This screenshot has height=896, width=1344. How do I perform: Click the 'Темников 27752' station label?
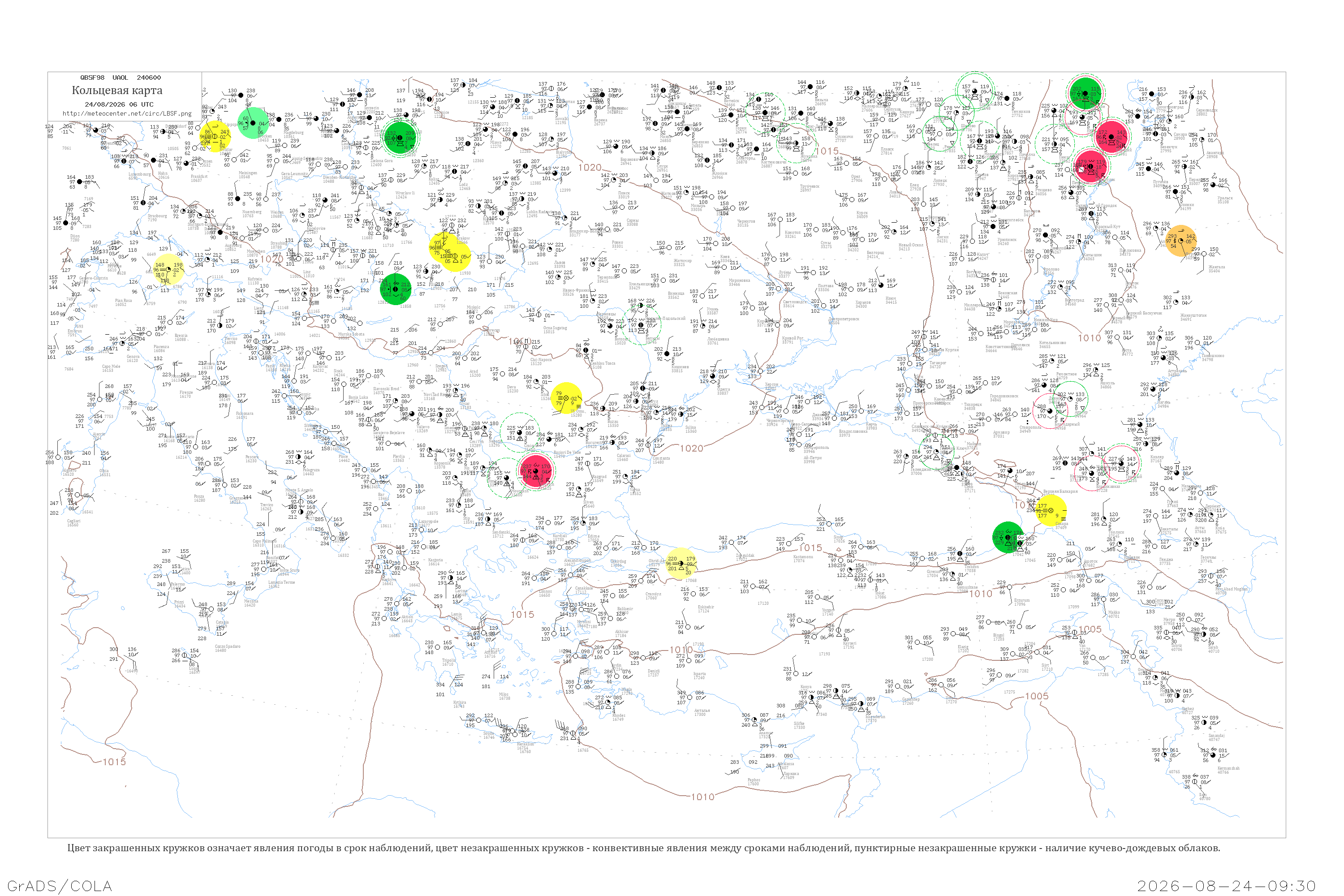tap(1021, 113)
